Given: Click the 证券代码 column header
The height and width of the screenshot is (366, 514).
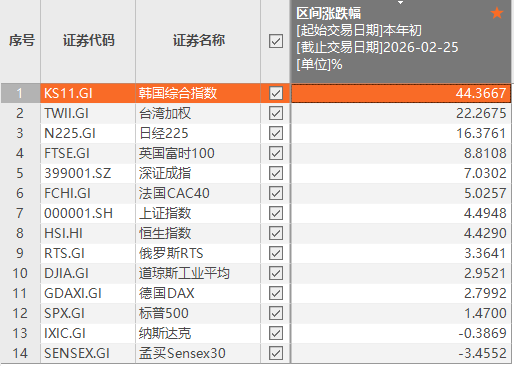Looking at the screenshot, I should (x=89, y=41).
